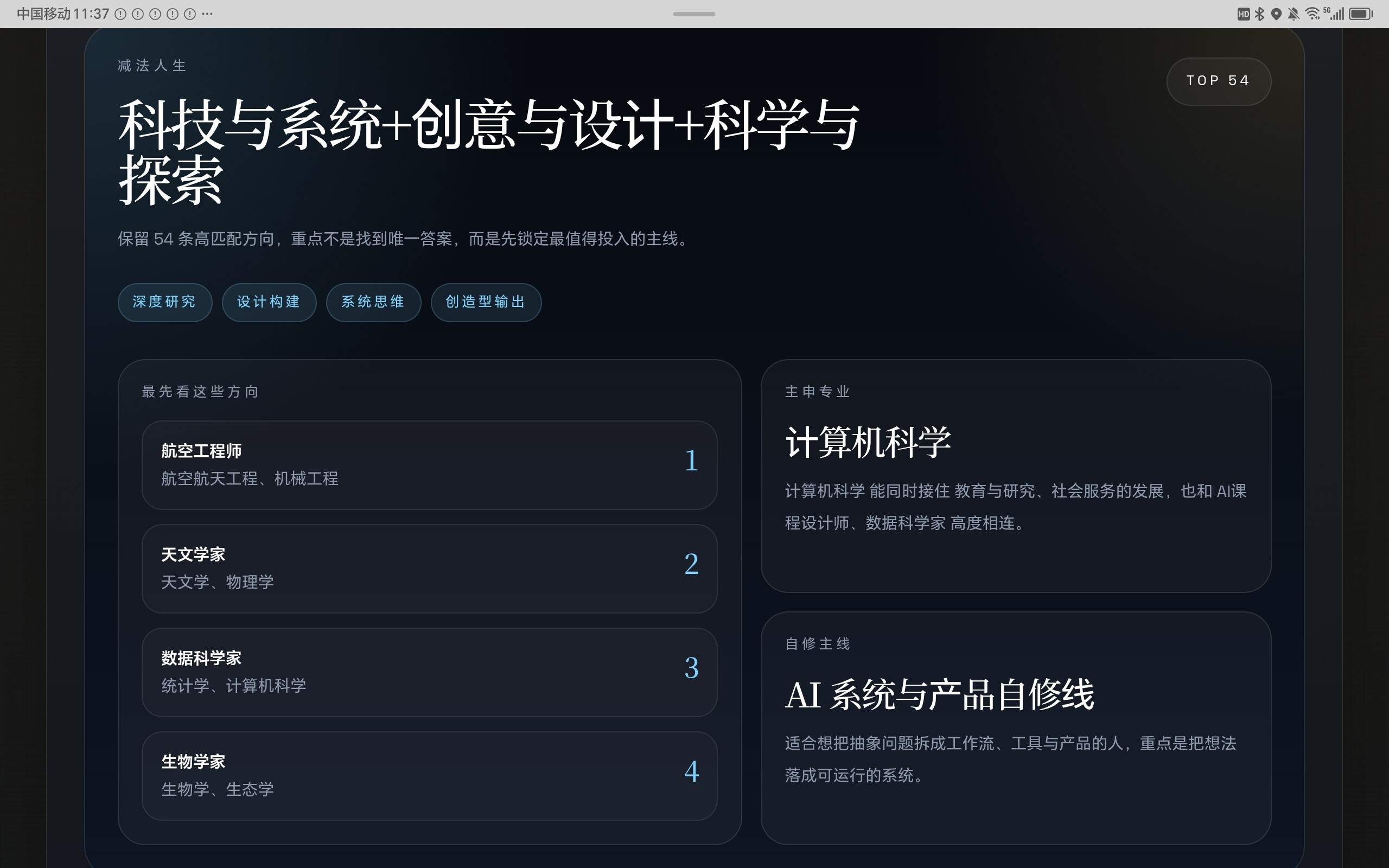Screen dimensions: 1389x868
Task: Tap the TOP 54 badge
Action: tap(1219, 80)
